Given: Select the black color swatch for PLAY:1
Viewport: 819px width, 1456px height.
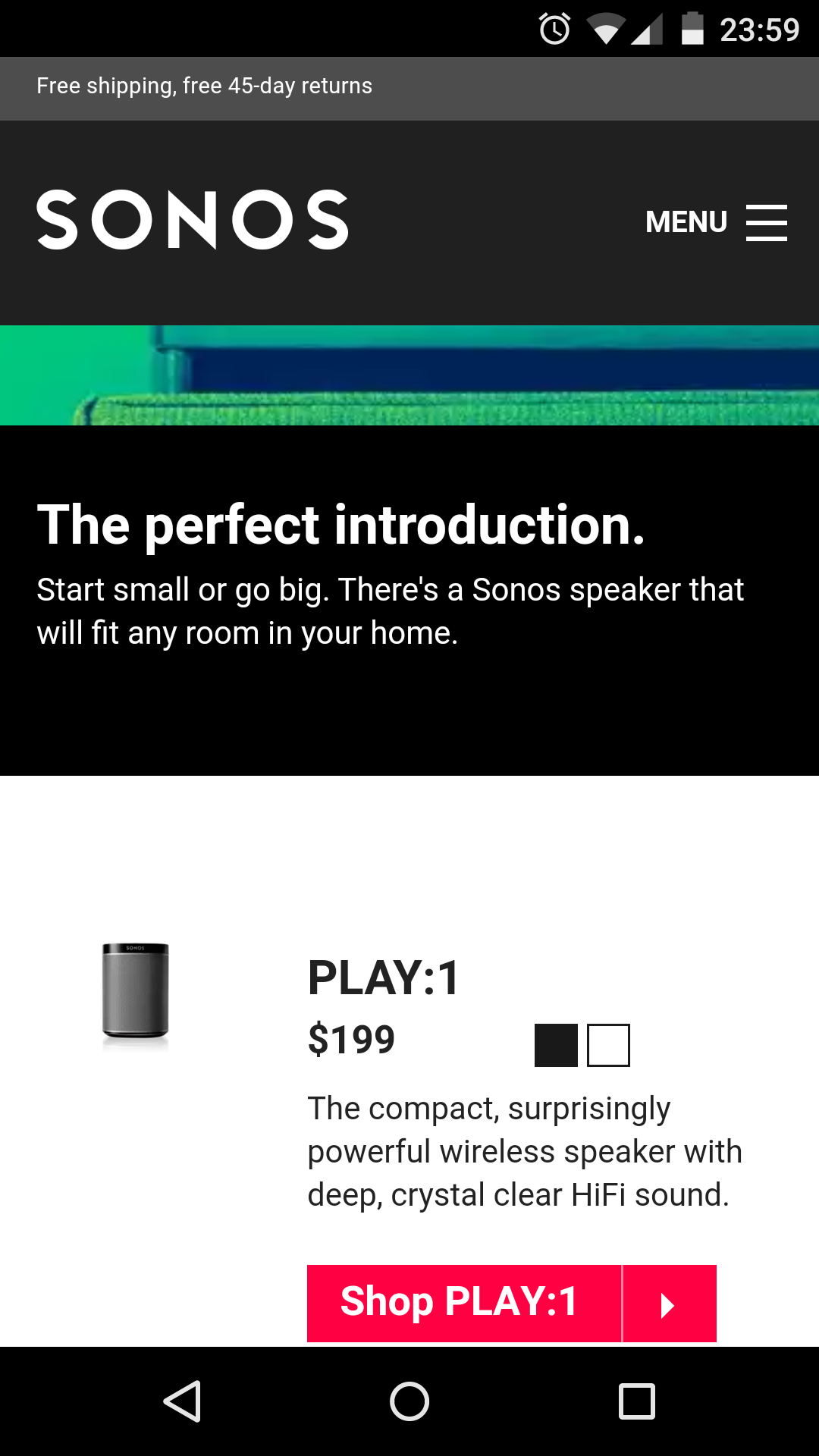Looking at the screenshot, I should (x=556, y=1045).
